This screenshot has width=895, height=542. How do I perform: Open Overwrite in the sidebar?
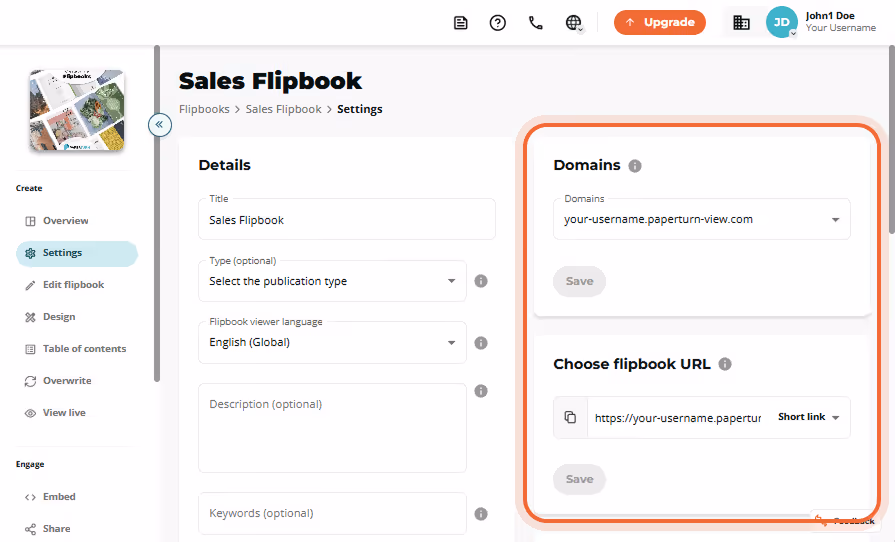tap(76, 381)
